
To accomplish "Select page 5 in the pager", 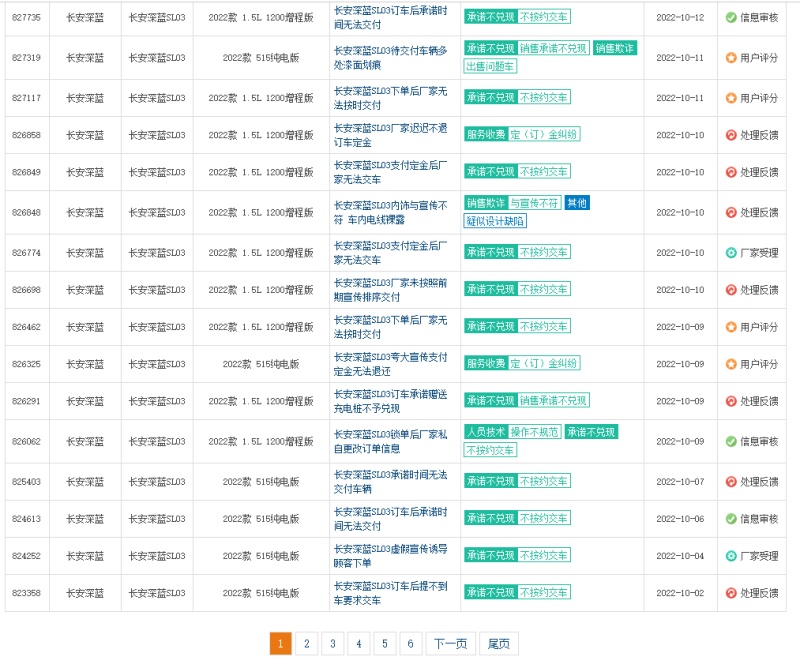I will (385, 644).
